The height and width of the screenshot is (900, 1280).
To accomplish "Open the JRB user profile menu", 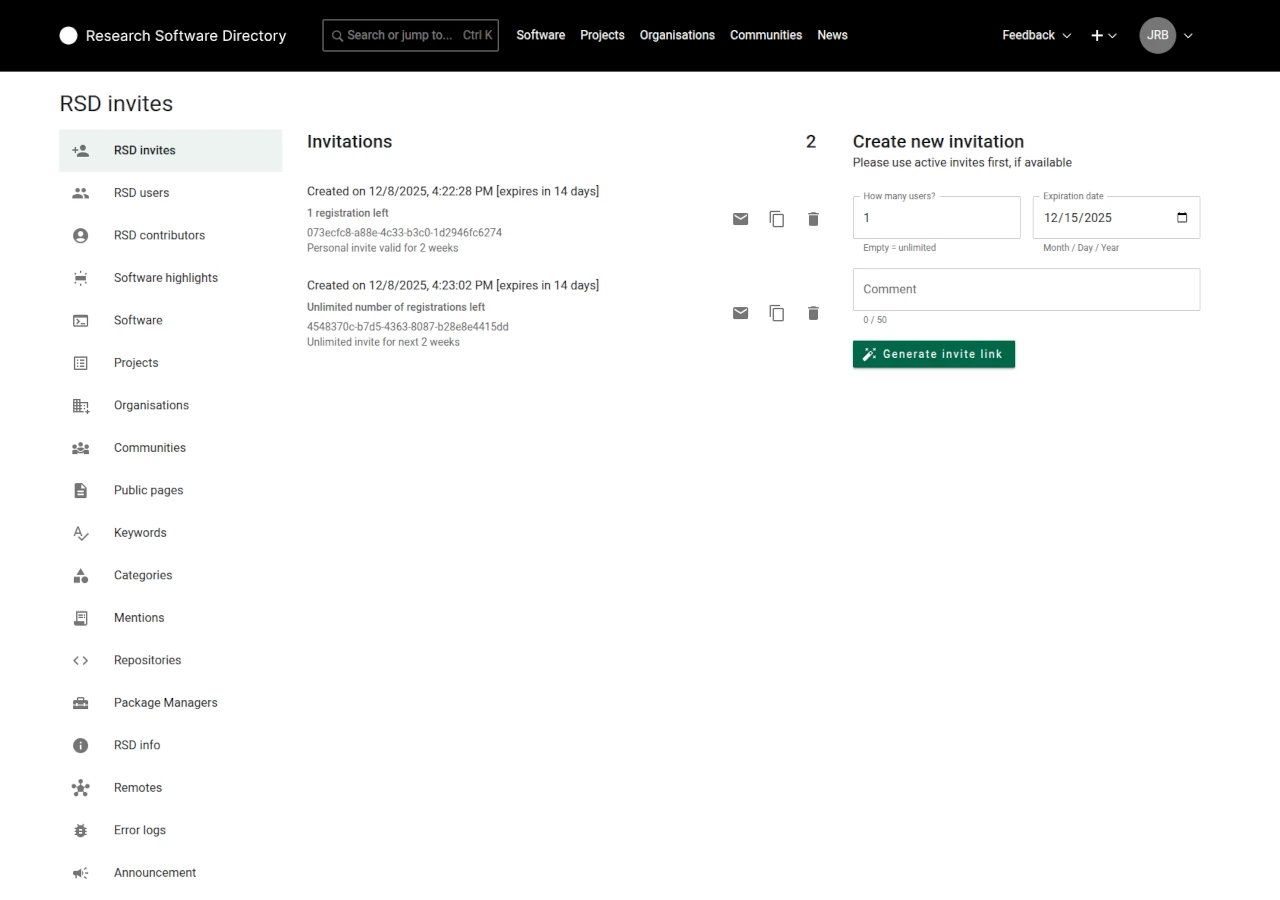I will click(1166, 35).
